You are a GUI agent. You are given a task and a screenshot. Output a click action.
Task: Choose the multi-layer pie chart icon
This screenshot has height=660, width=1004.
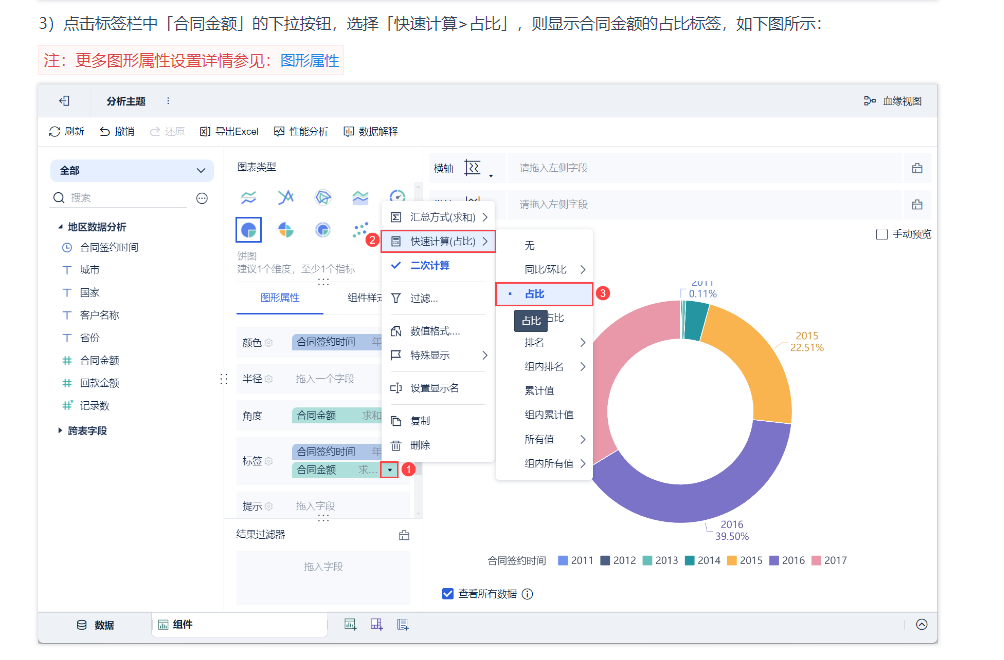click(323, 229)
